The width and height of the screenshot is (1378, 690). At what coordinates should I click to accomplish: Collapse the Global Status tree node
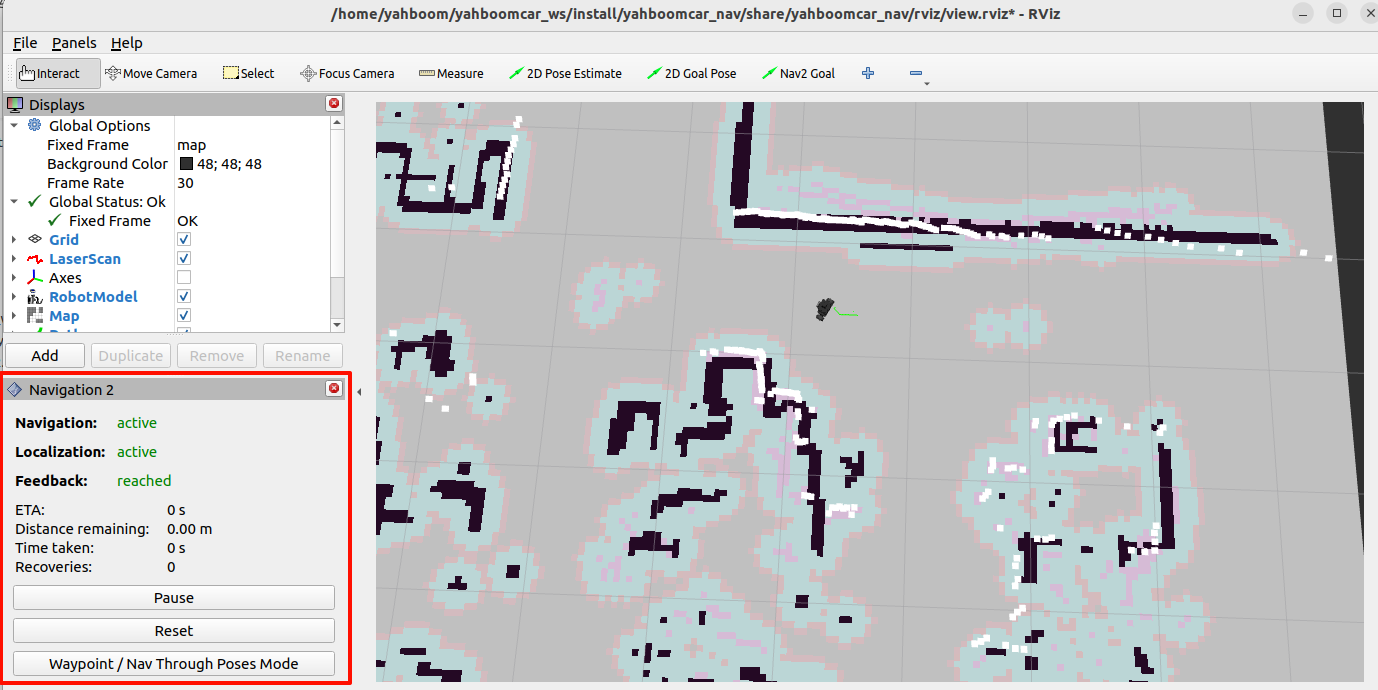(14, 201)
